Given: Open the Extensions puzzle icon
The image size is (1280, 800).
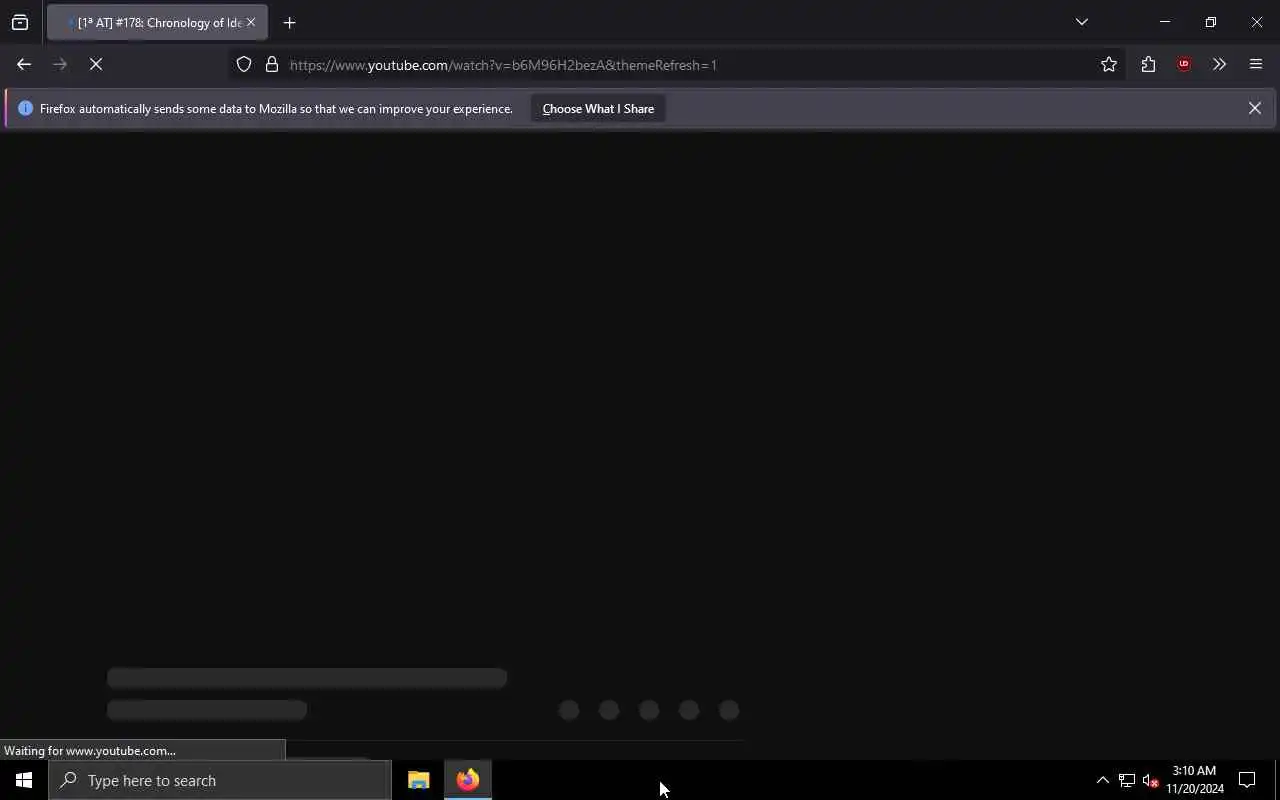Looking at the screenshot, I should pyautogui.click(x=1148, y=65).
